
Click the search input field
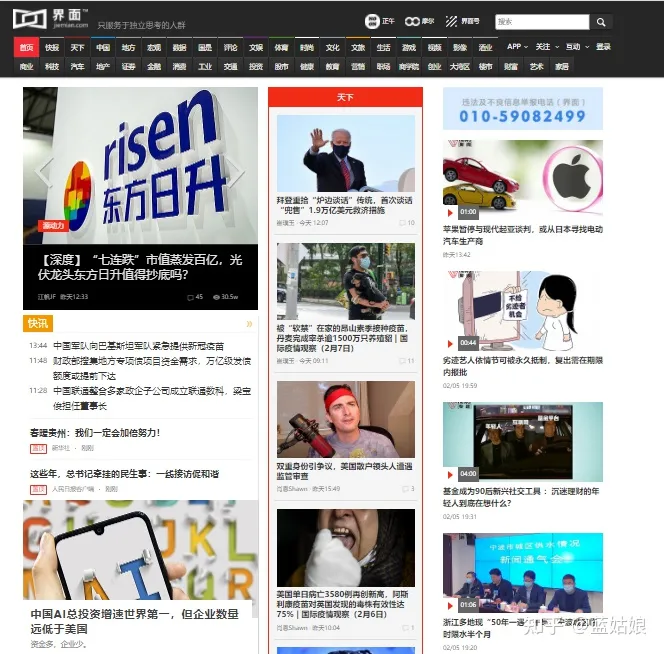pos(542,22)
